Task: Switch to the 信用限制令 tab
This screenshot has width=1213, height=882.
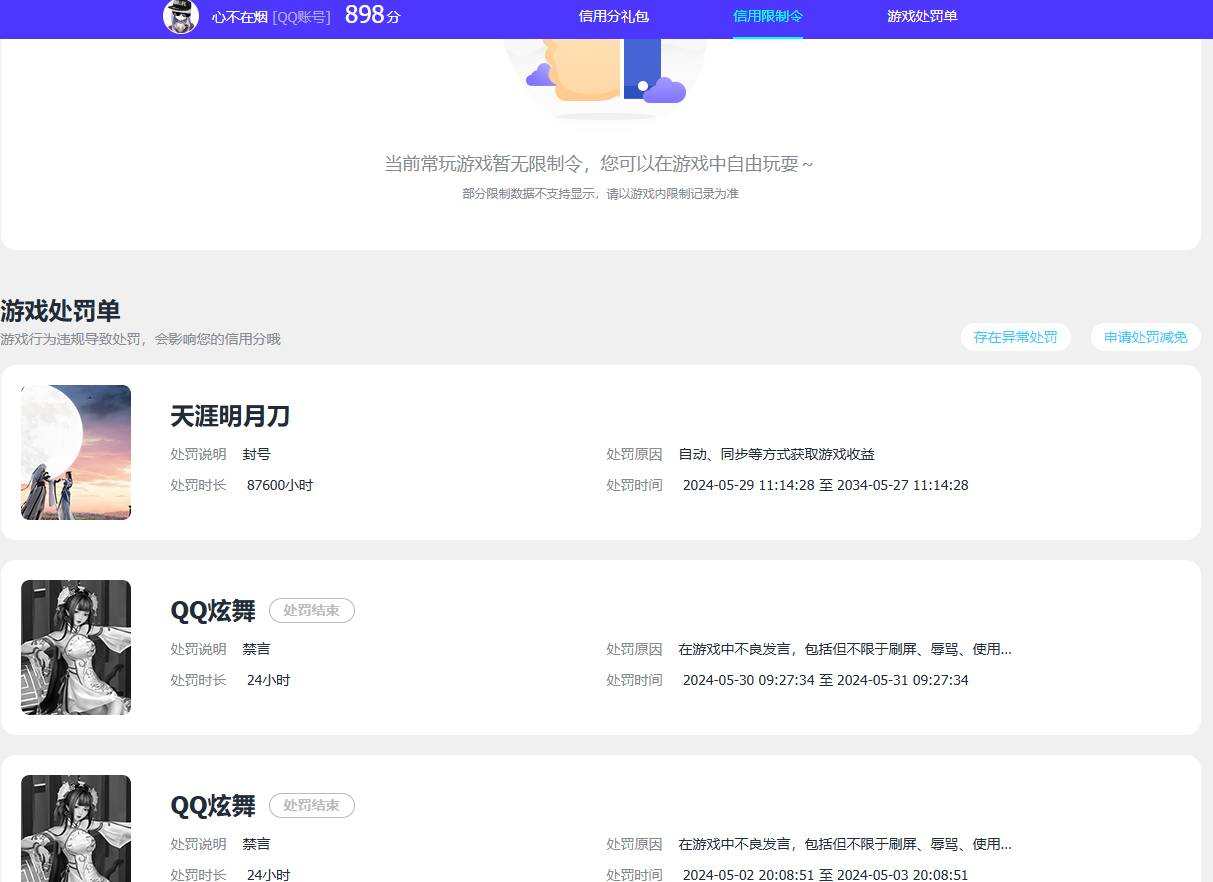Action: [x=768, y=16]
